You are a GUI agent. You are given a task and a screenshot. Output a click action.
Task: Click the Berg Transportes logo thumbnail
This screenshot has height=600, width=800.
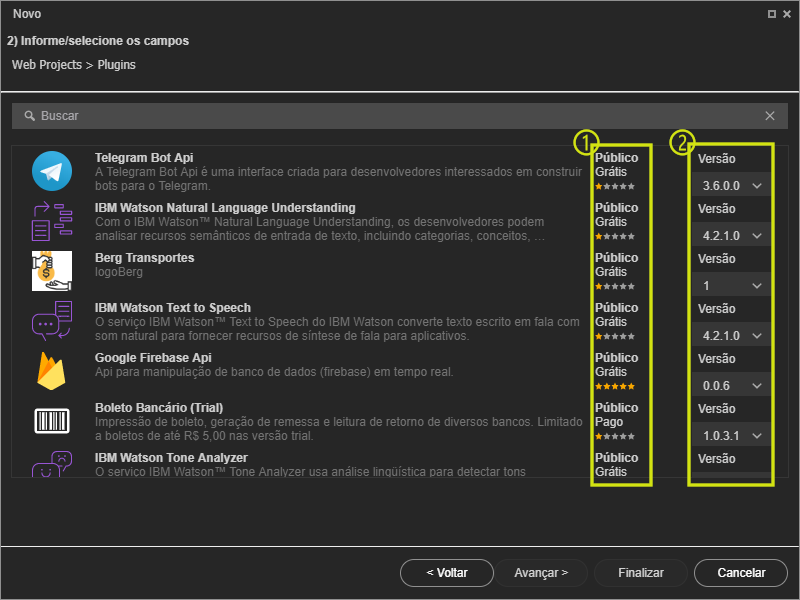pos(52,271)
